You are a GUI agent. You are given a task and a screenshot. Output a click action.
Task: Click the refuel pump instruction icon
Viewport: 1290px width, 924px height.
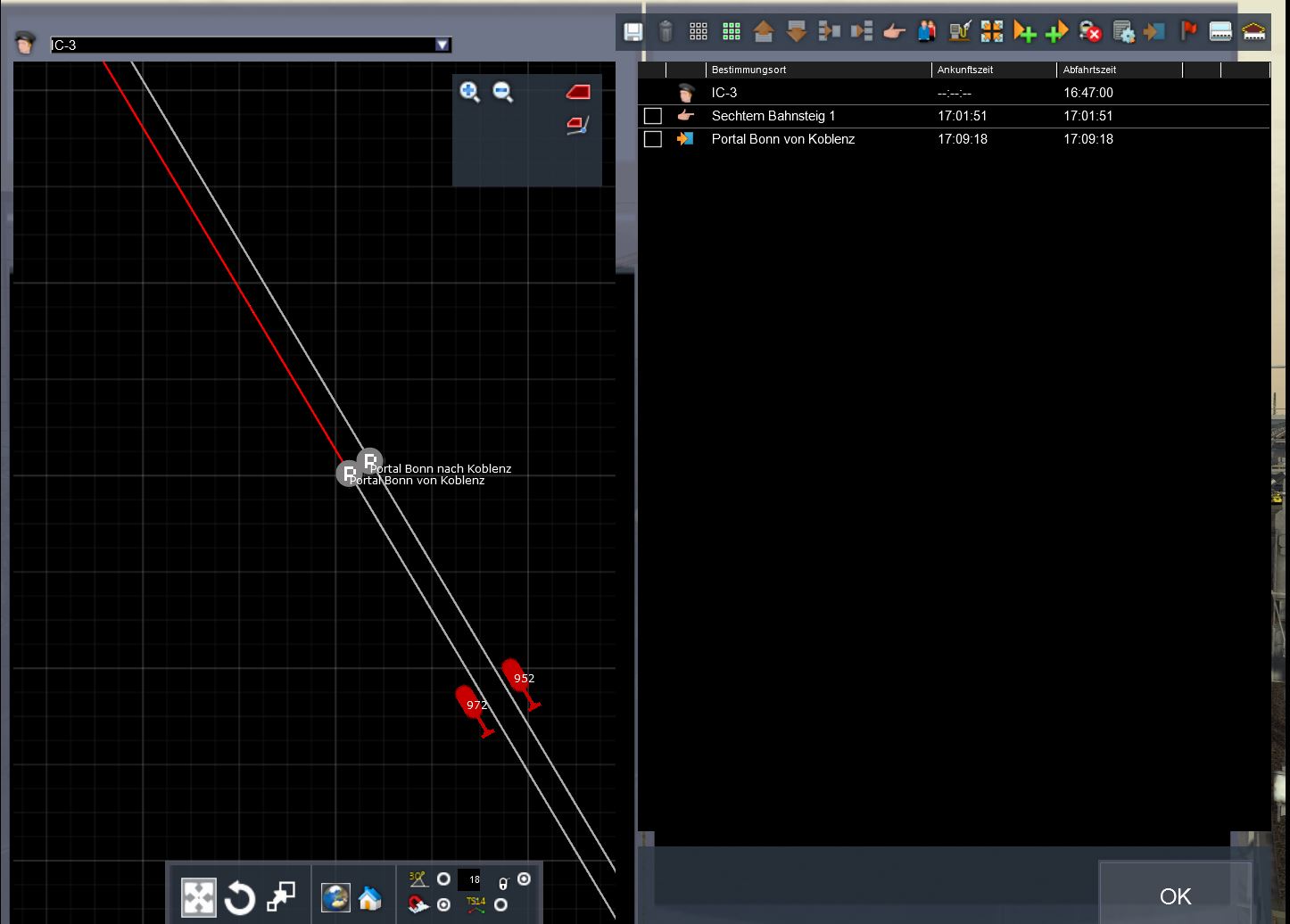(959, 32)
